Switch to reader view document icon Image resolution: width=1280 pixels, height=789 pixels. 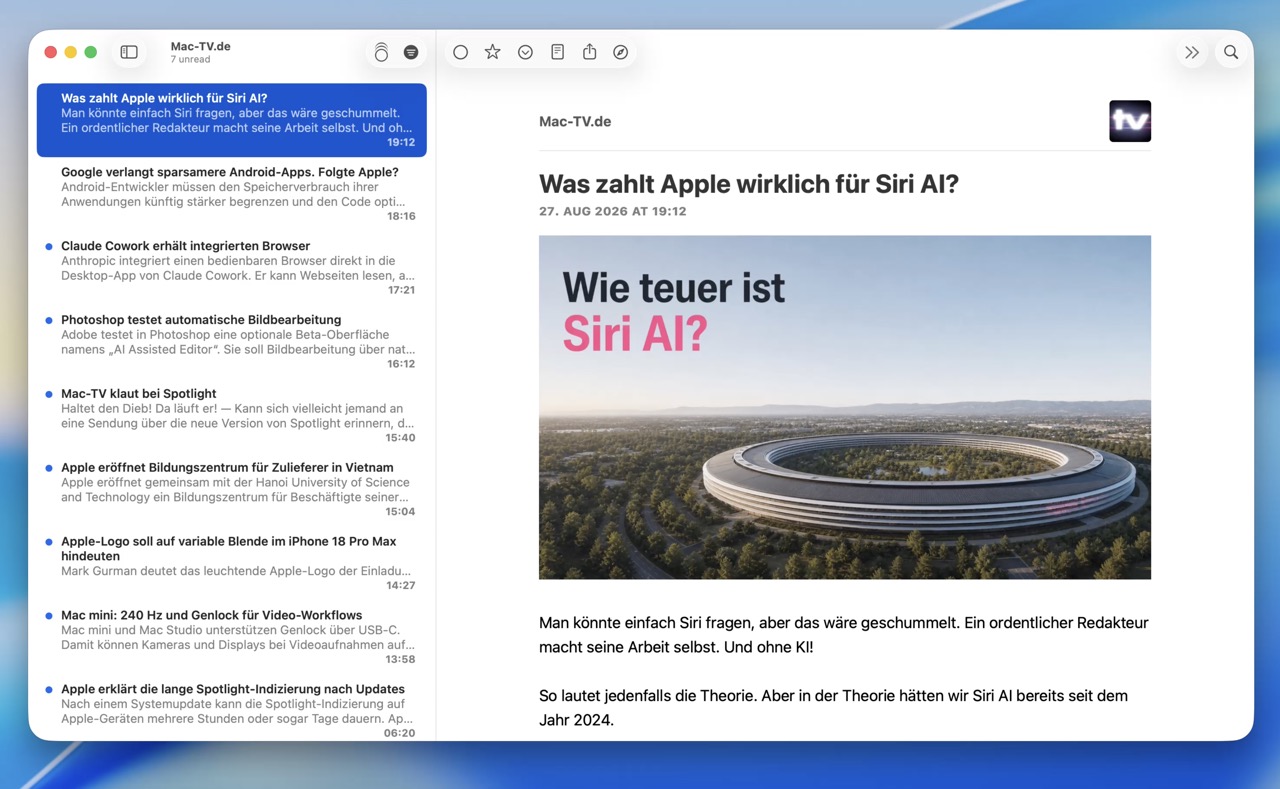(558, 52)
